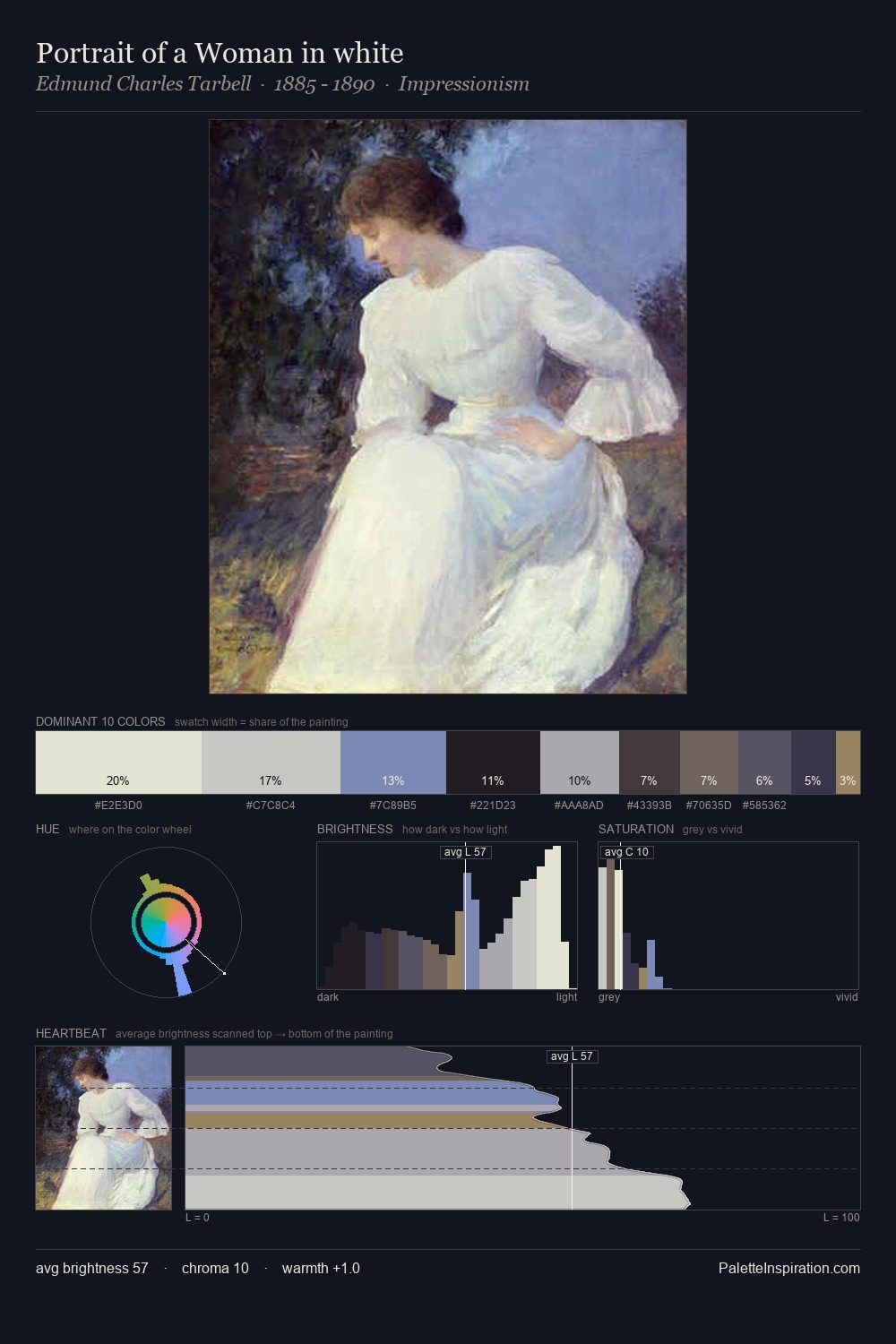896x1344 pixels.
Task: Click 'where on the color wheel' caption
Action: pos(130,830)
